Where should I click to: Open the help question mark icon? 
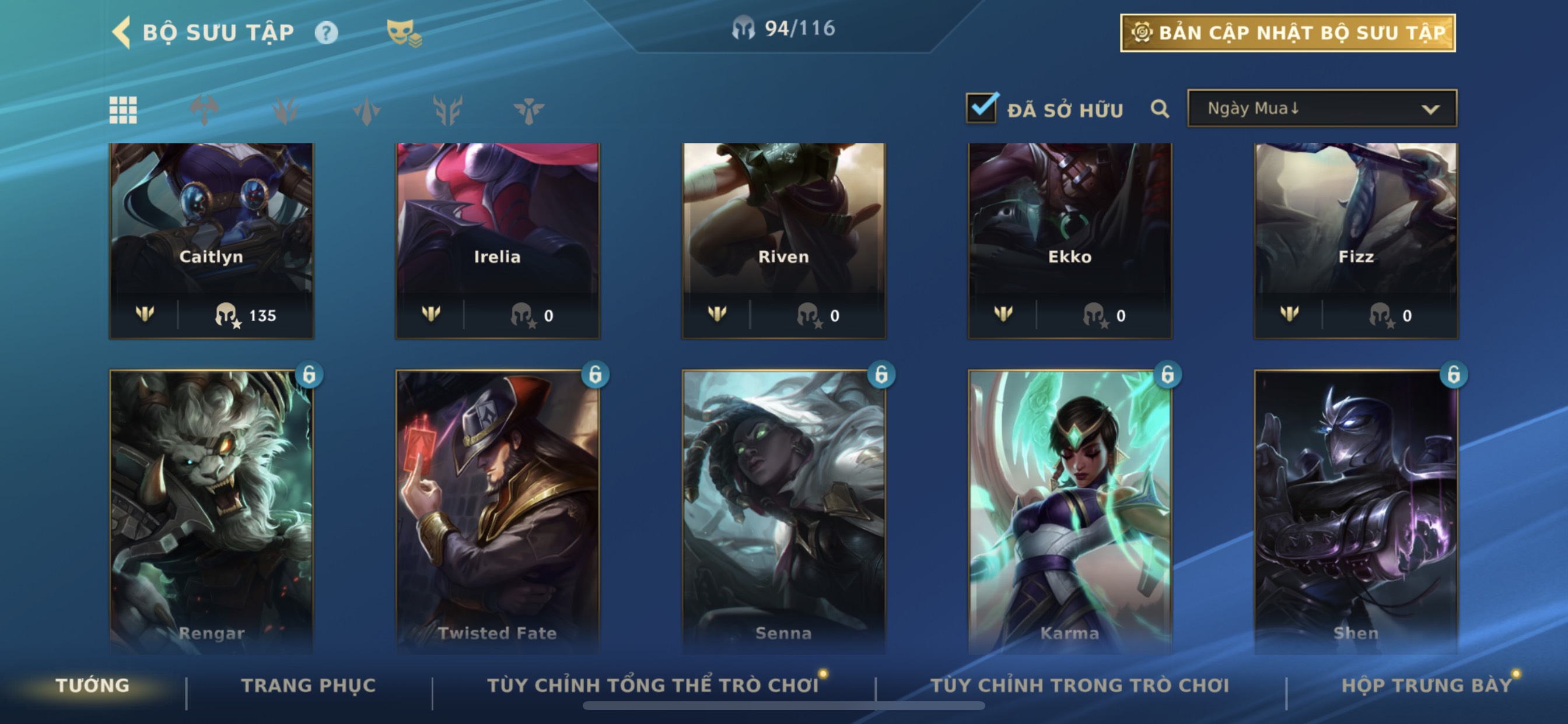pos(326,32)
